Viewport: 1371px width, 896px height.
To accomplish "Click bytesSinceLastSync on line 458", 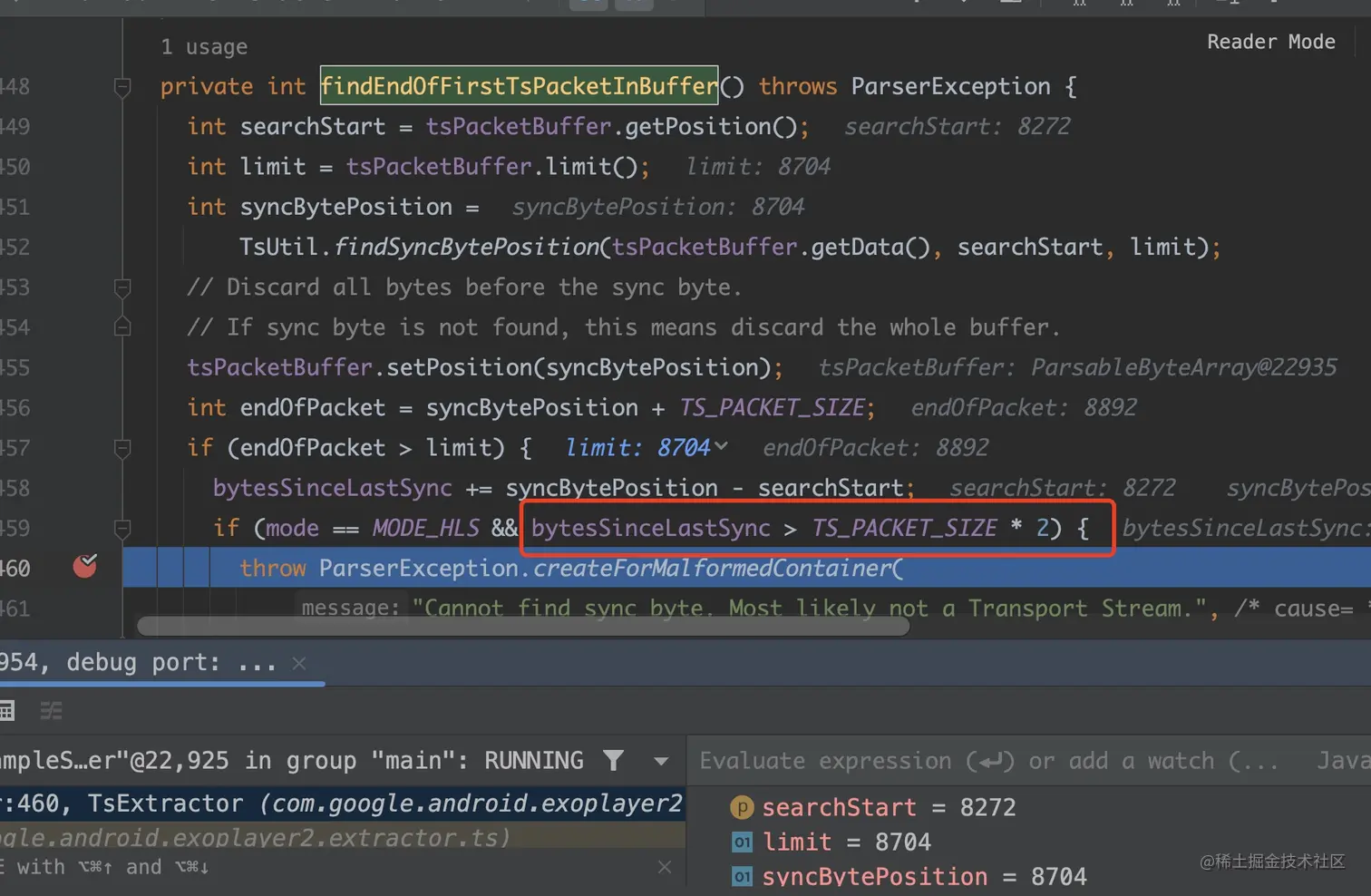I will click(332, 488).
